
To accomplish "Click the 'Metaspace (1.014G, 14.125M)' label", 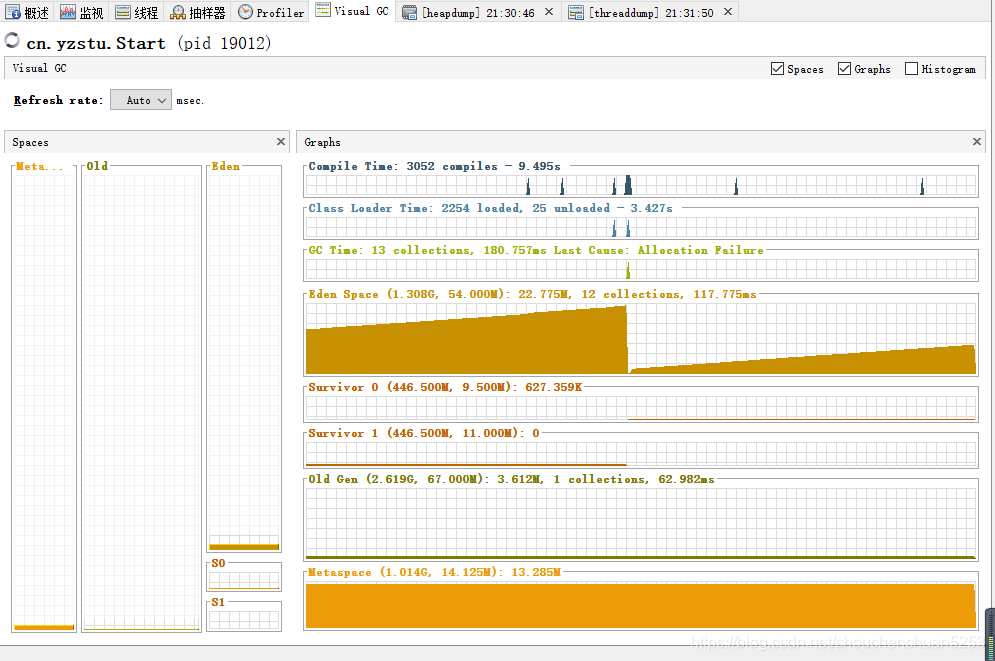I will point(435,572).
